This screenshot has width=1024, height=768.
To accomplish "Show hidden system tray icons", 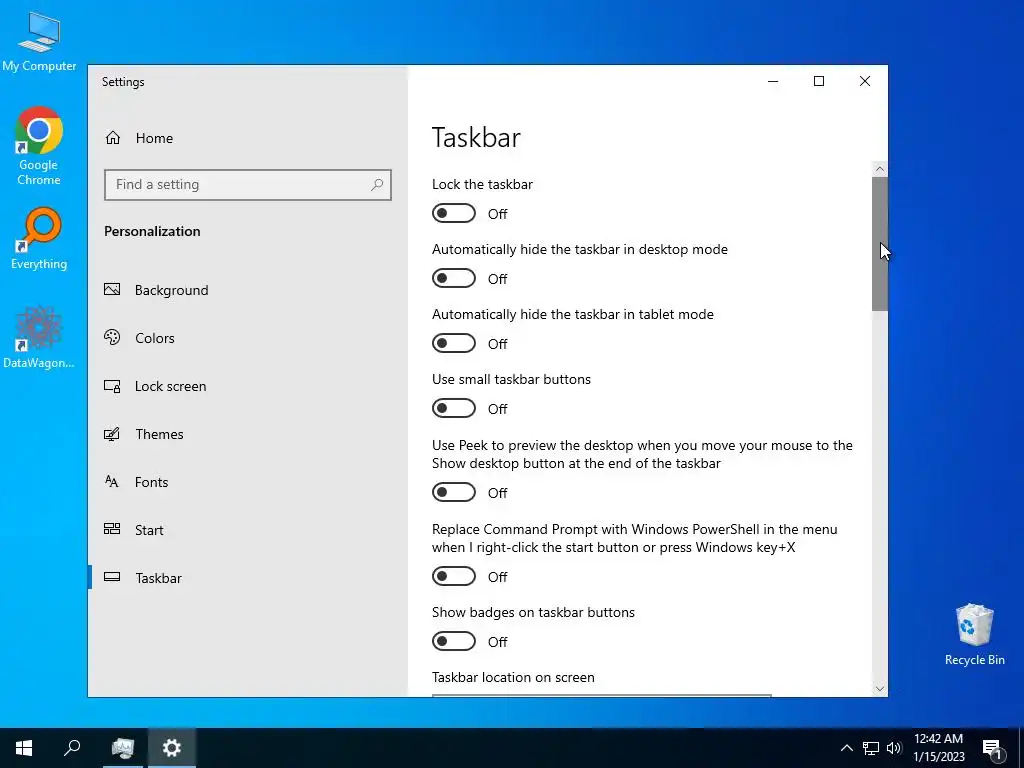I will (846, 748).
